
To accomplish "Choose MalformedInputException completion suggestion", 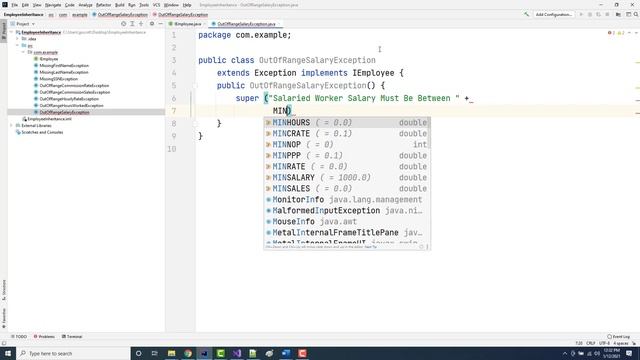I will pos(347,211).
